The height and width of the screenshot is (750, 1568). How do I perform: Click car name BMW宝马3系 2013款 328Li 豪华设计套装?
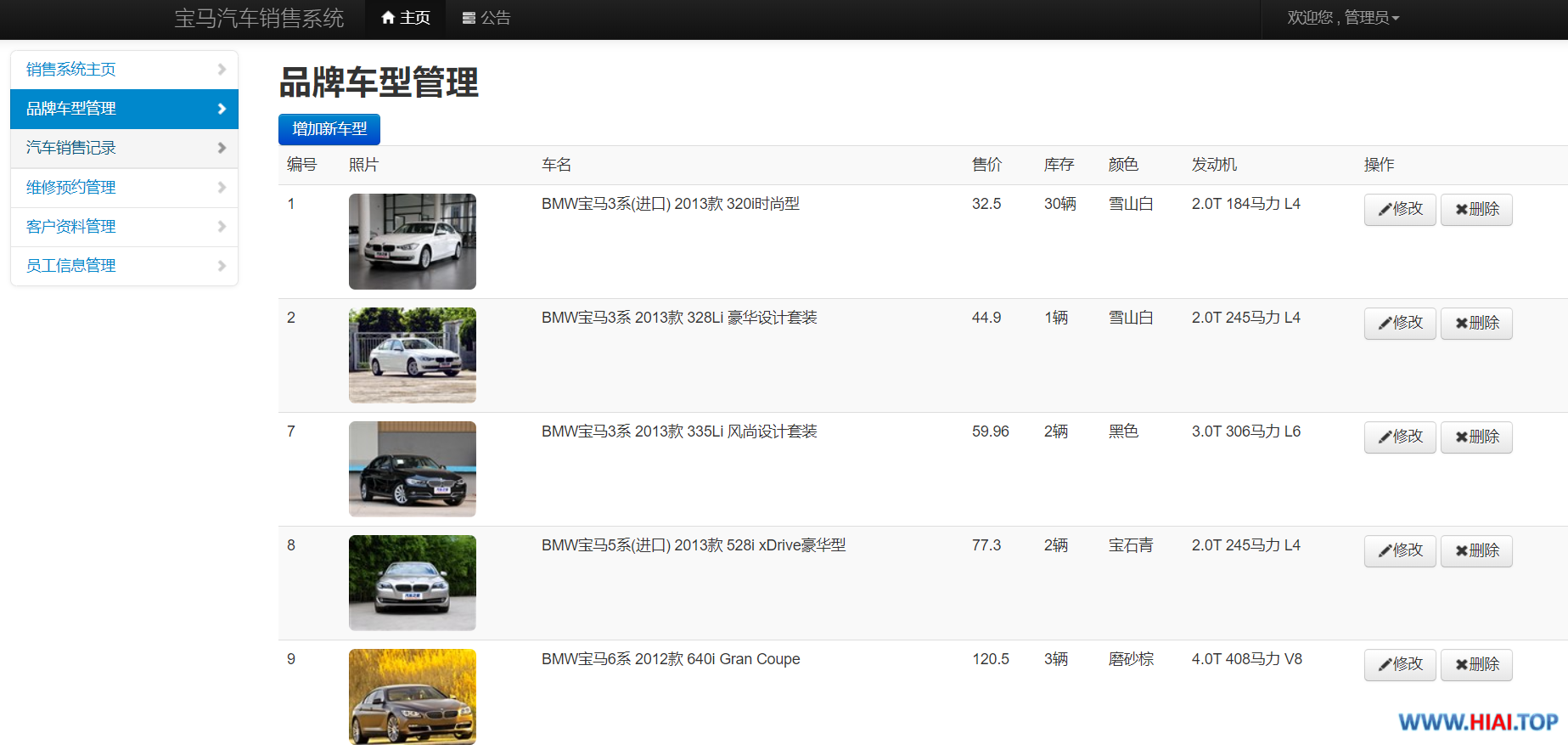tap(679, 318)
